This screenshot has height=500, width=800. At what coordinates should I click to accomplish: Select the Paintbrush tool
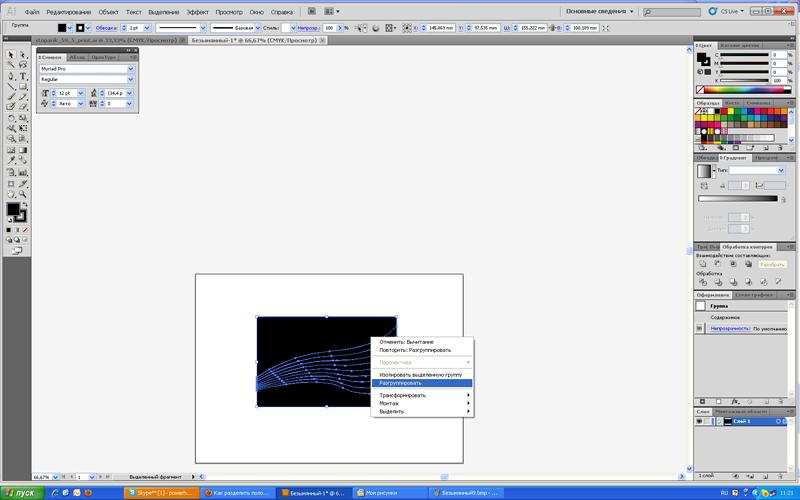pos(11,96)
